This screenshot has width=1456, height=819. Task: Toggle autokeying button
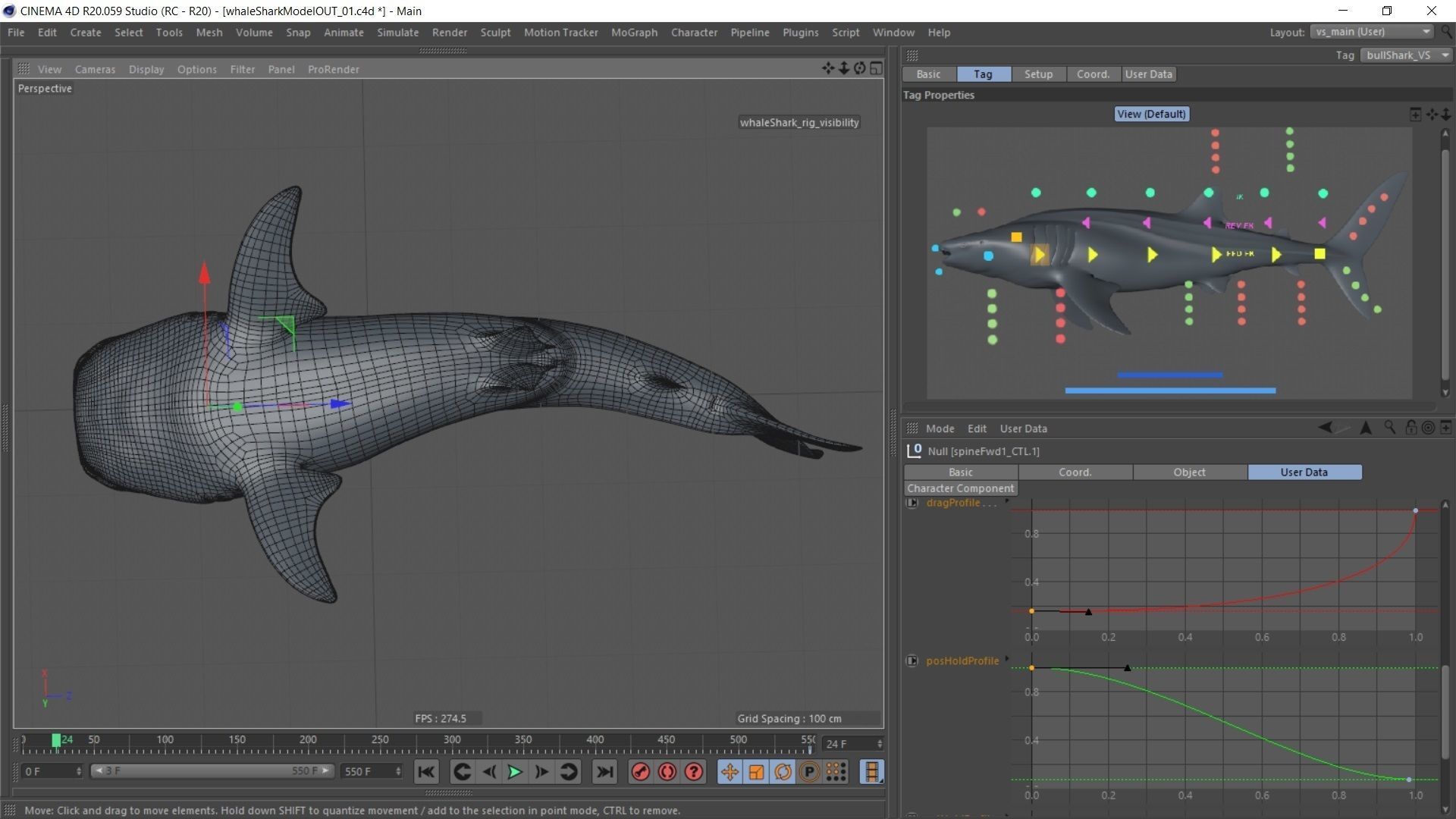[667, 772]
